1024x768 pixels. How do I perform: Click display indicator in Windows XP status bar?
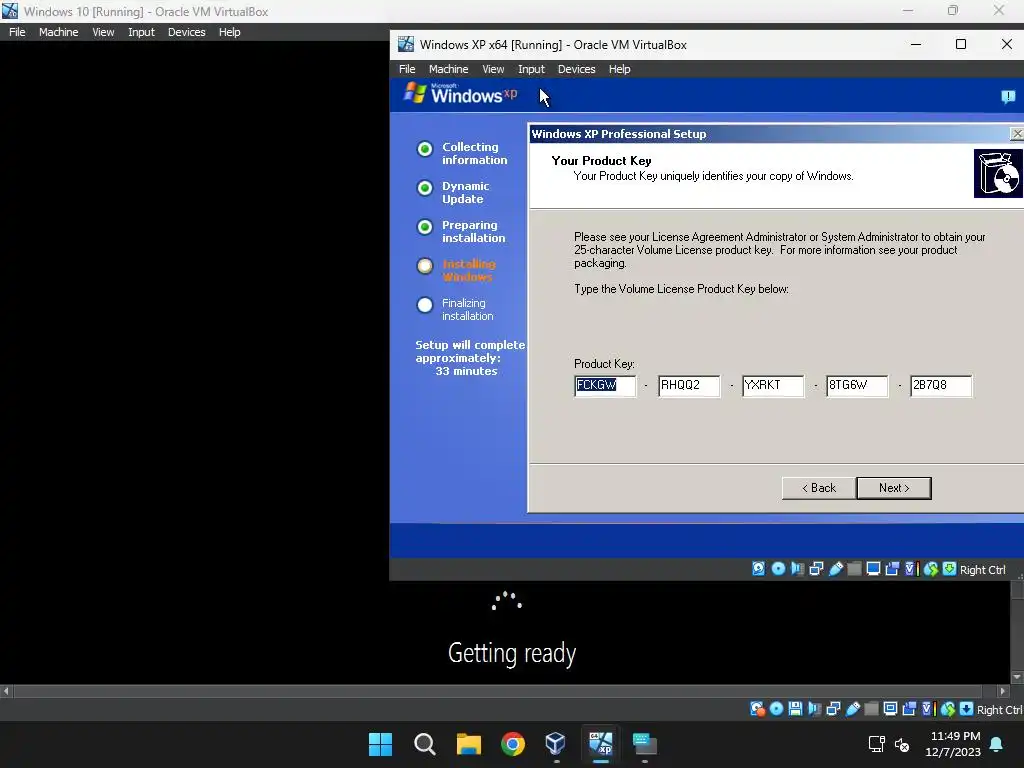[x=873, y=569]
